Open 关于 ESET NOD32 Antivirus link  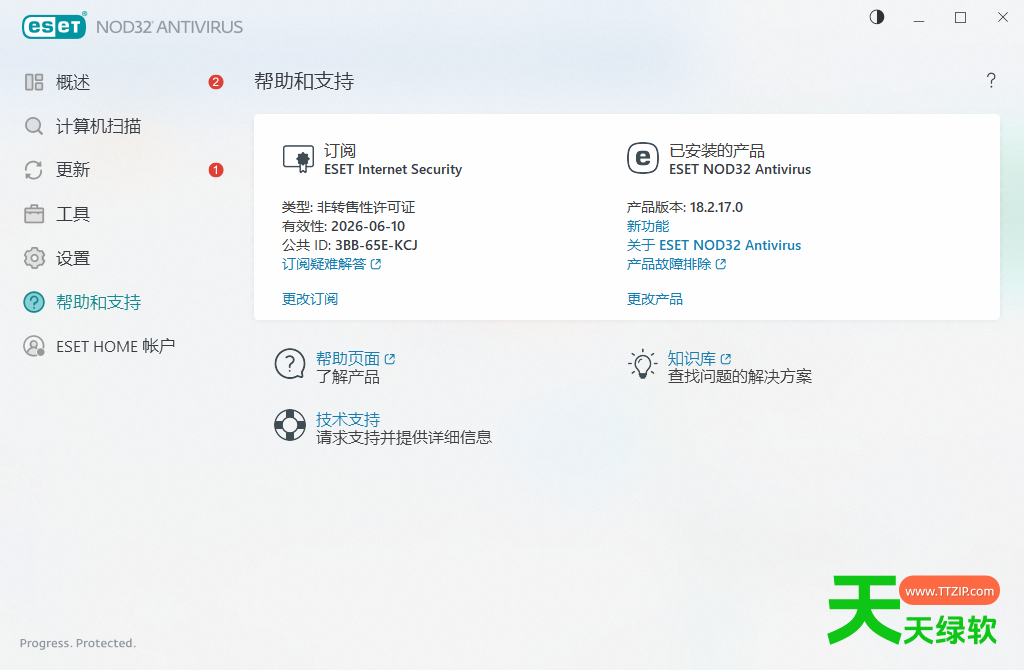coord(714,245)
